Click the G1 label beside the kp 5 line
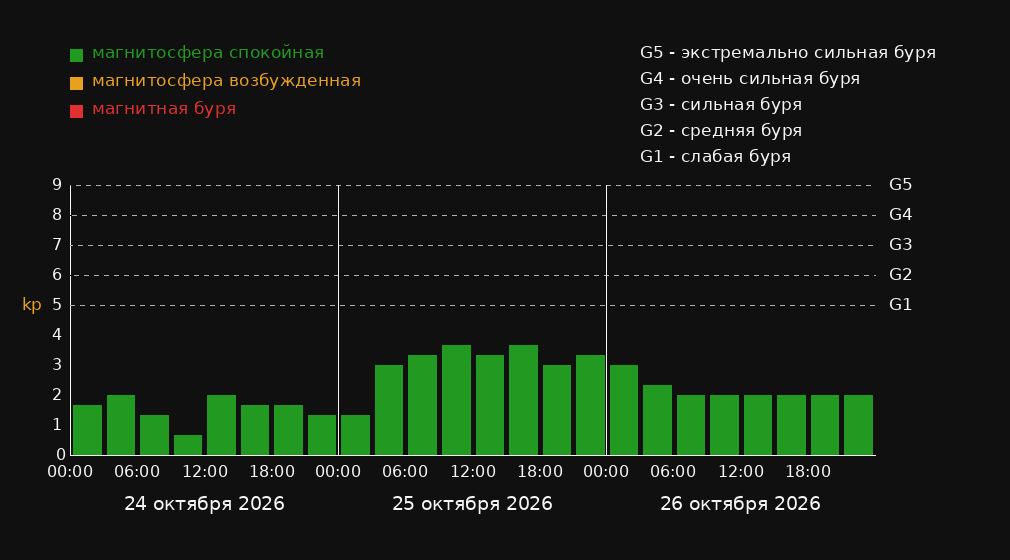The height and width of the screenshot is (560, 1010). click(900, 305)
